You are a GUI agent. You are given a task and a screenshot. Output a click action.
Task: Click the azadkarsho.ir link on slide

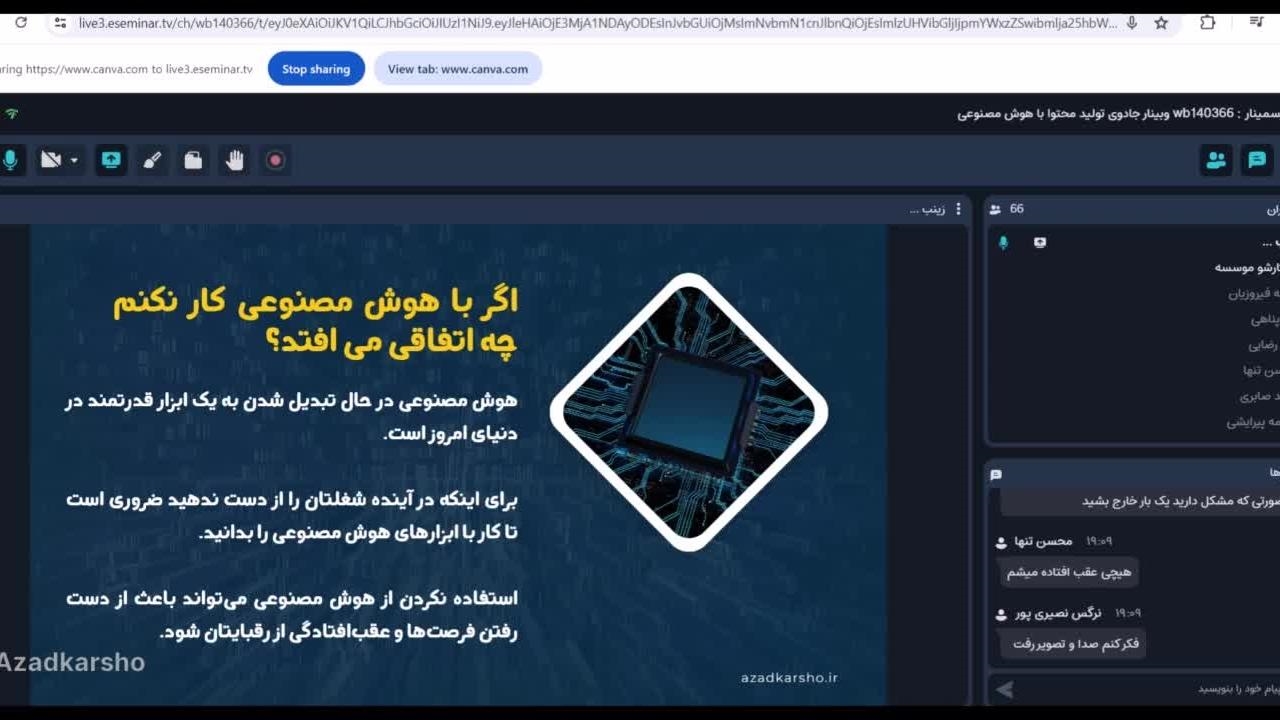[x=789, y=678]
